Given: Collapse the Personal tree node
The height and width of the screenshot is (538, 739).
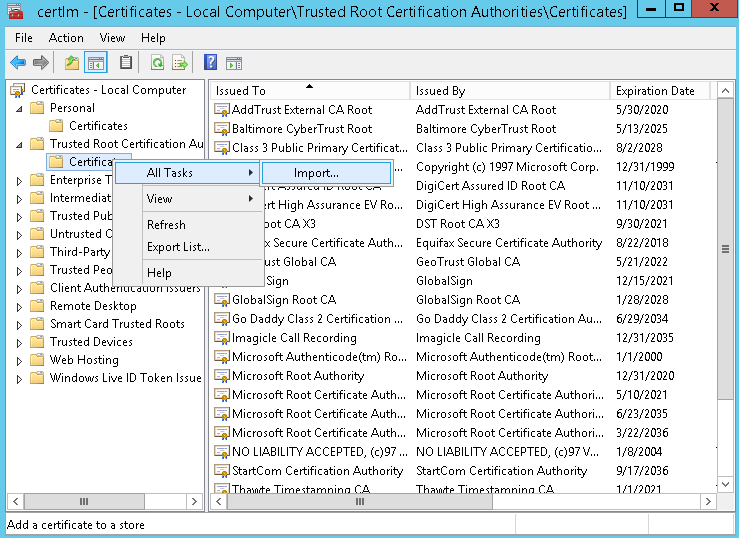Looking at the screenshot, I should coord(20,108).
